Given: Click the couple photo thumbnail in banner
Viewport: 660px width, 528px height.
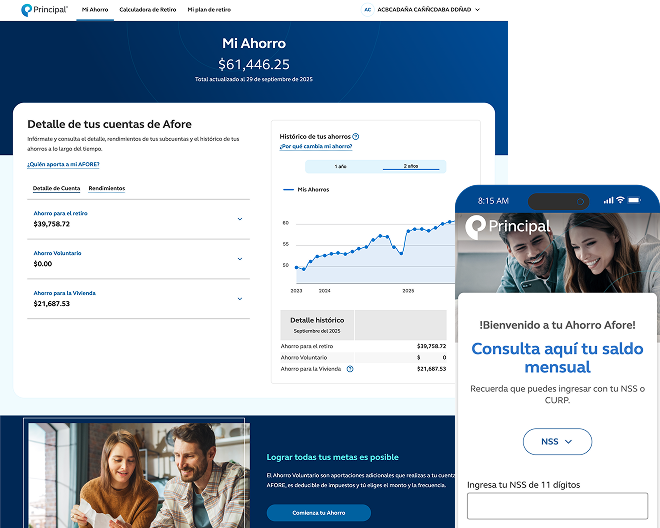Looking at the screenshot, I should 139,475.
